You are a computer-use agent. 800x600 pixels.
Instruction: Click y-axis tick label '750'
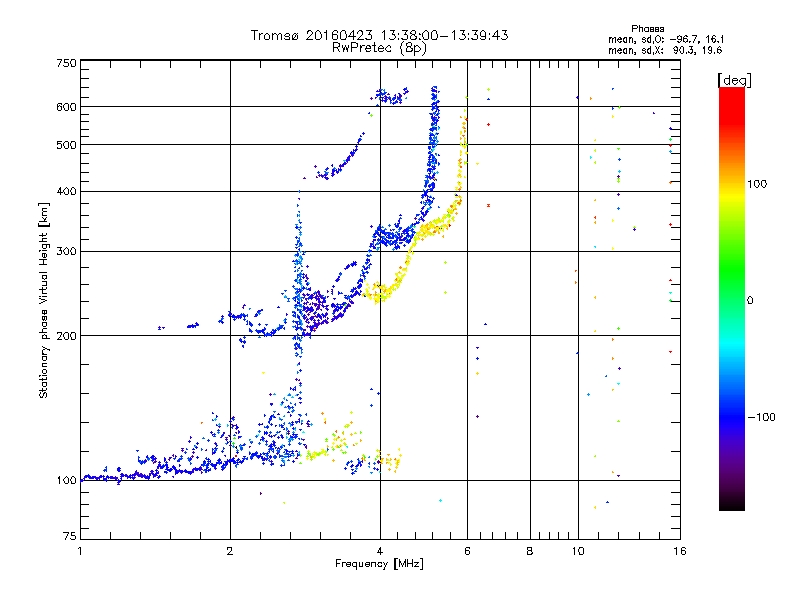click(x=67, y=63)
